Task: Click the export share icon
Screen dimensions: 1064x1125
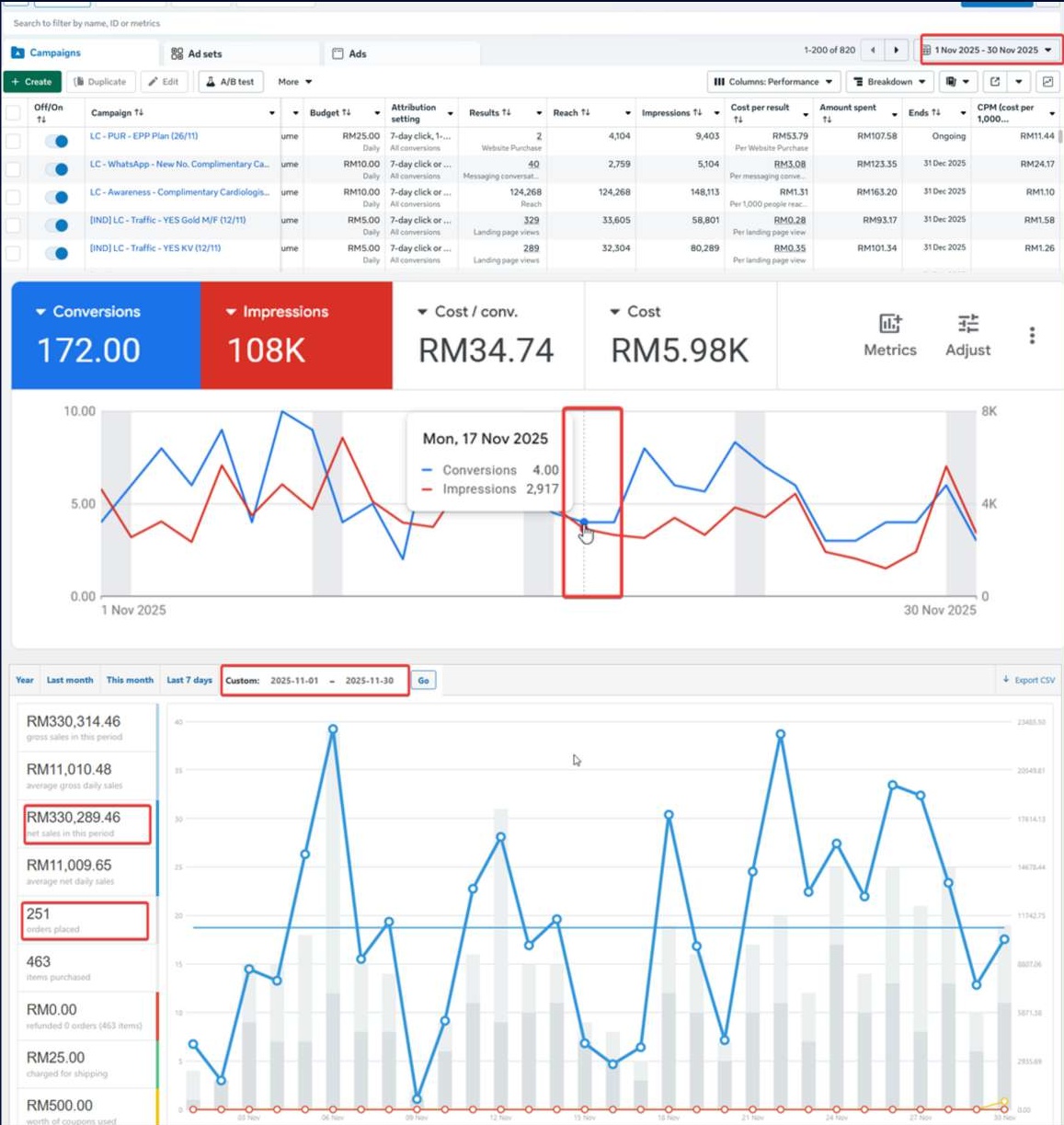Action: [x=994, y=82]
